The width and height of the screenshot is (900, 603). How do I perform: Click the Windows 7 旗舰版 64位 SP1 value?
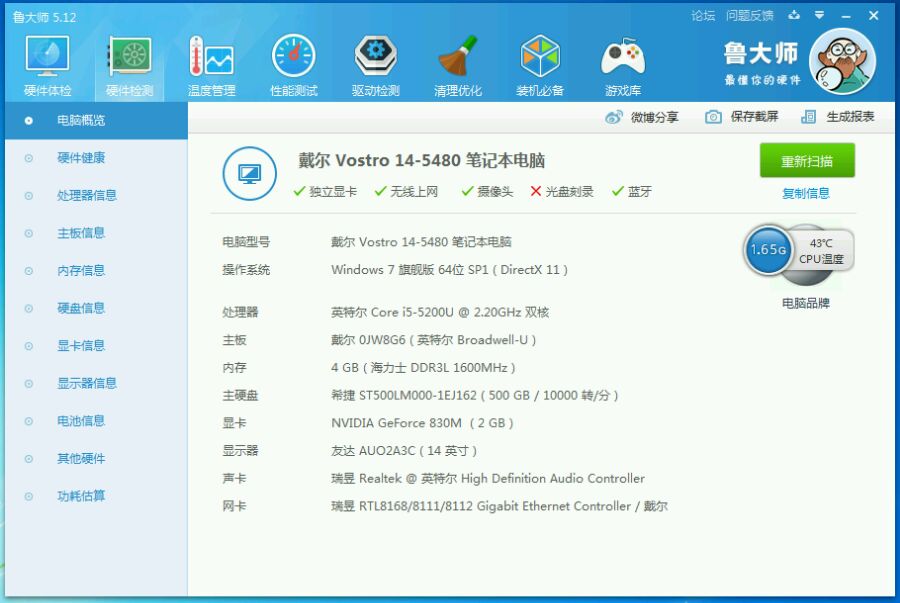449,270
